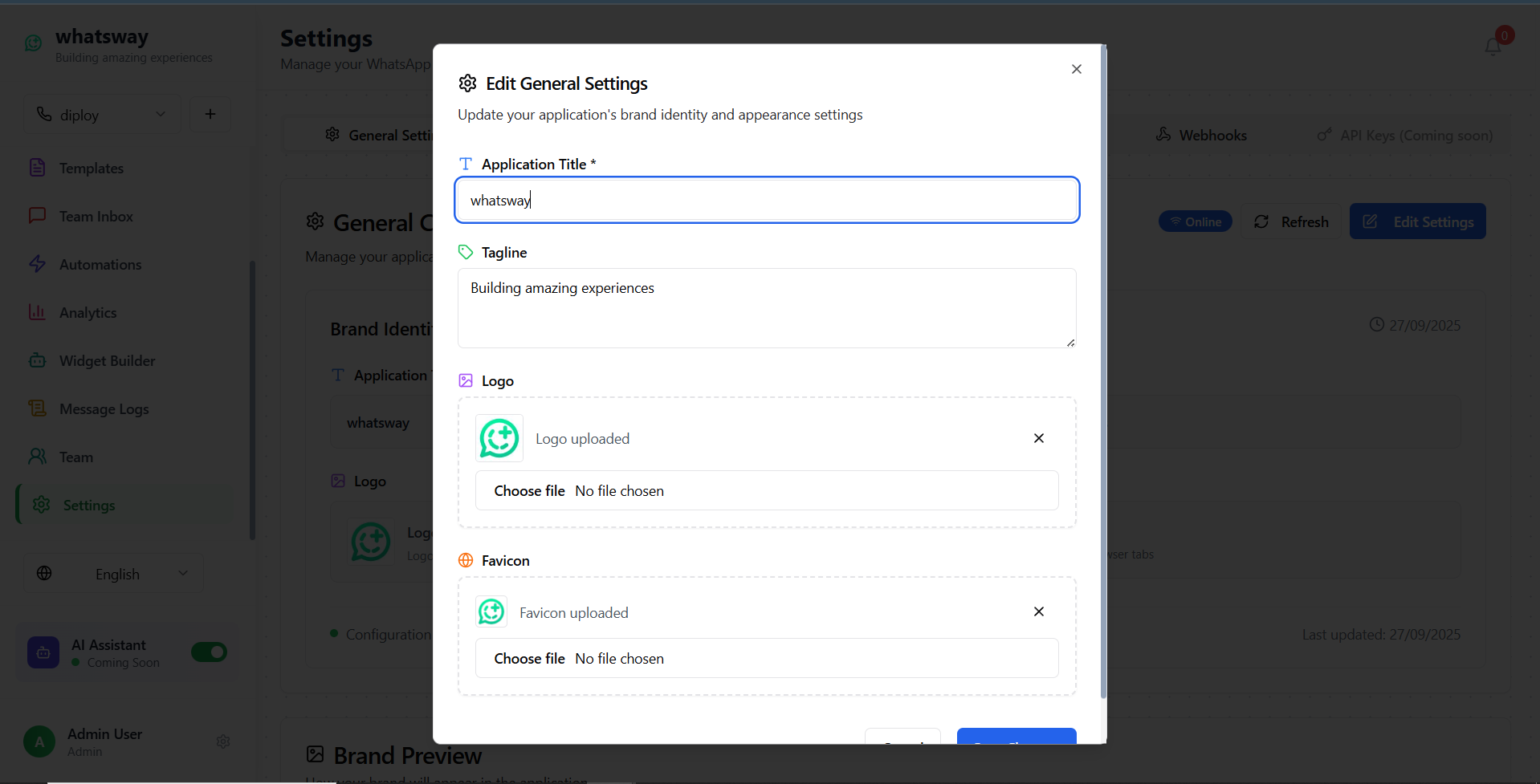Click the Automations lightning icon
The width and height of the screenshot is (1540, 784).
[37, 264]
